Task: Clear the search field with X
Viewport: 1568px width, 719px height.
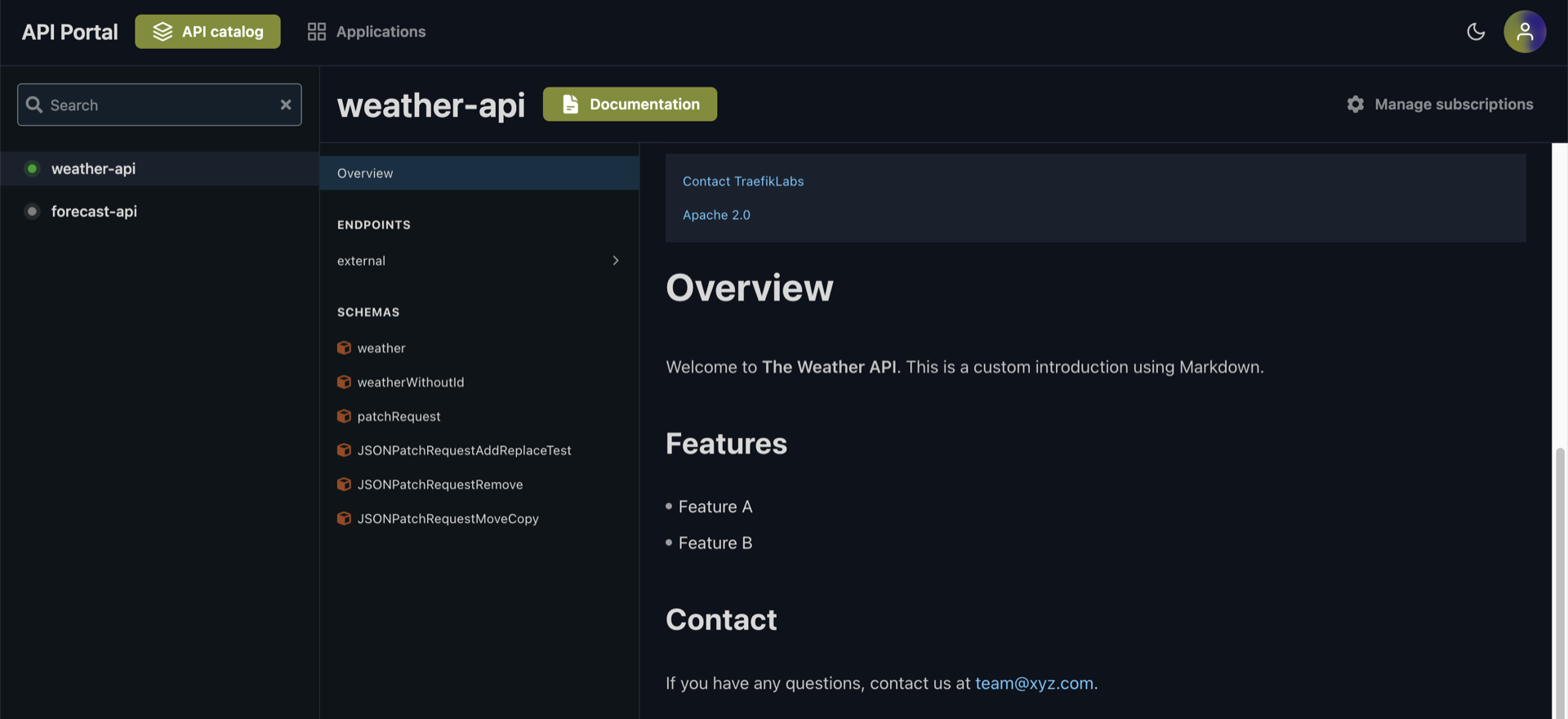Action: point(286,105)
